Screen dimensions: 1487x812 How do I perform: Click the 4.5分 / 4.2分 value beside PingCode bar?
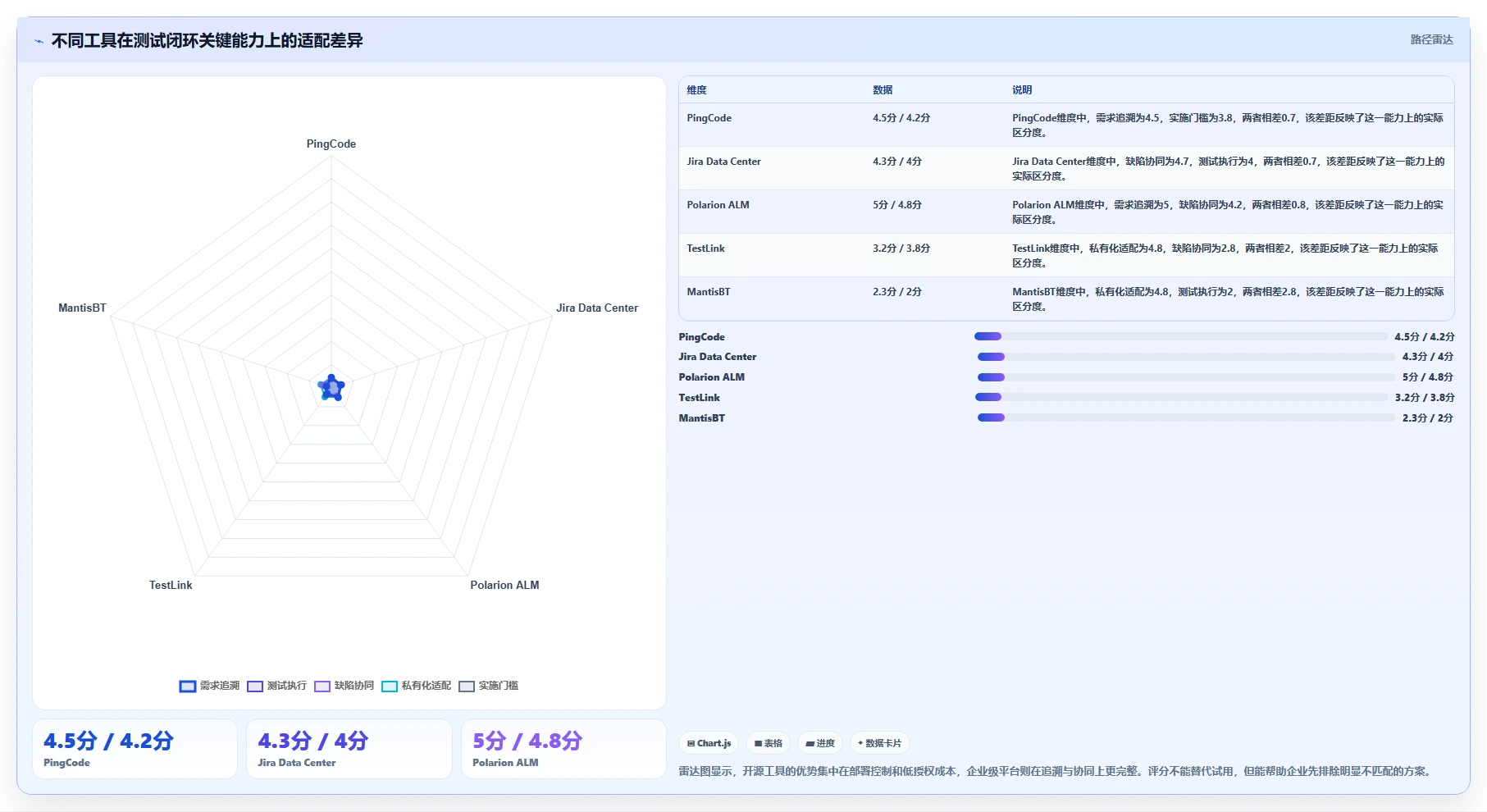[x=1425, y=337]
